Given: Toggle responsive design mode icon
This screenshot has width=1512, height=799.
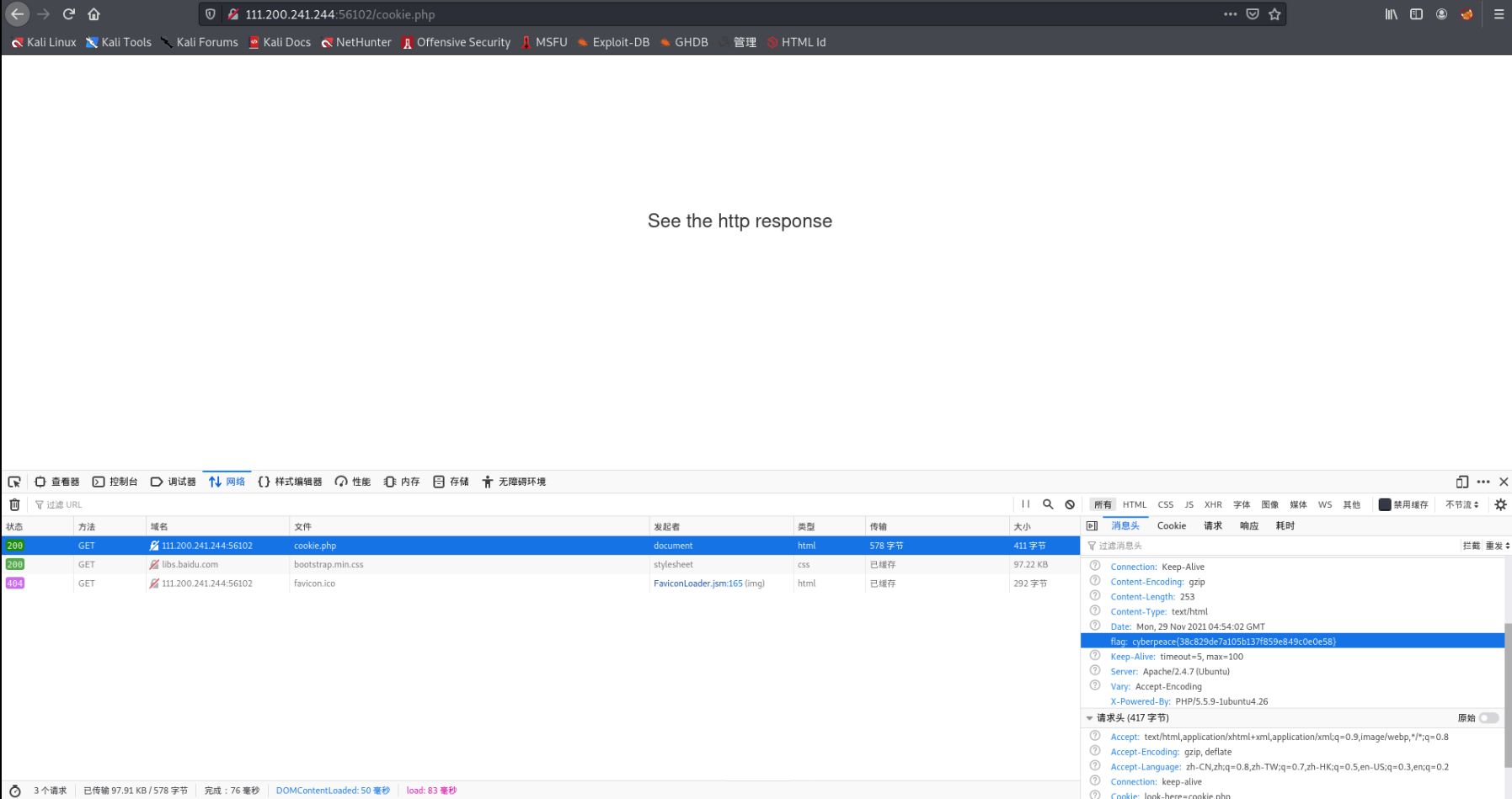Looking at the screenshot, I should pyautogui.click(x=1462, y=482).
